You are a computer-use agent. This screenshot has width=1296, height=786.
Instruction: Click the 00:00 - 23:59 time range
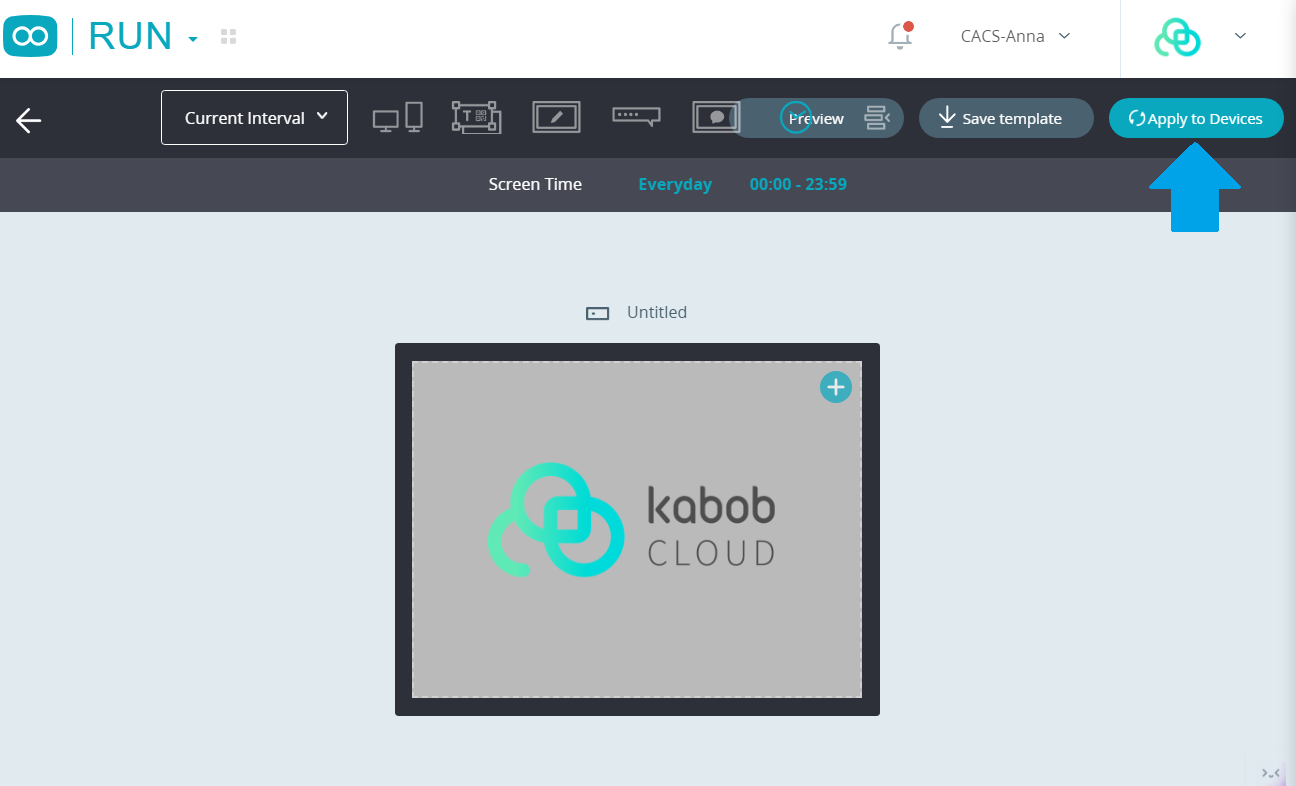(798, 184)
